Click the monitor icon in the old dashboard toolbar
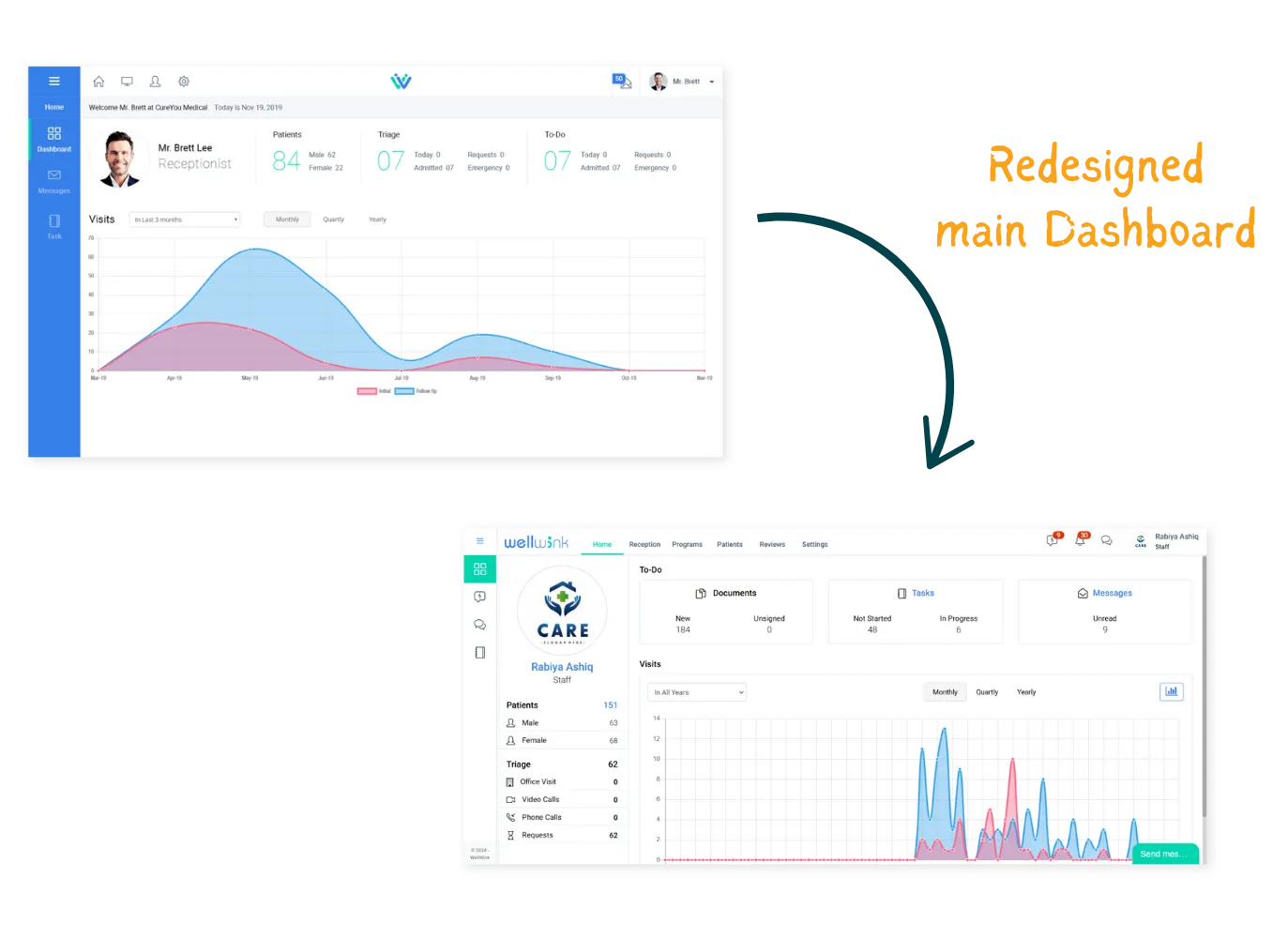This screenshot has height=938, width=1288. click(127, 82)
